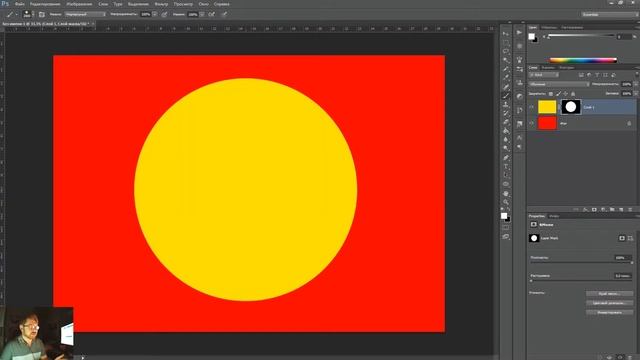Click the Край маски button
The height and width of the screenshot is (360, 640).
[609, 293]
